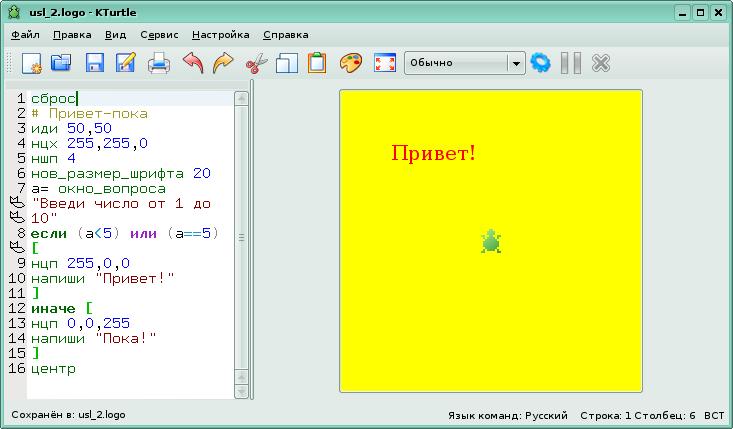This screenshot has height=429, width=733.
Task: Click the open folder icon
Action: [62, 63]
